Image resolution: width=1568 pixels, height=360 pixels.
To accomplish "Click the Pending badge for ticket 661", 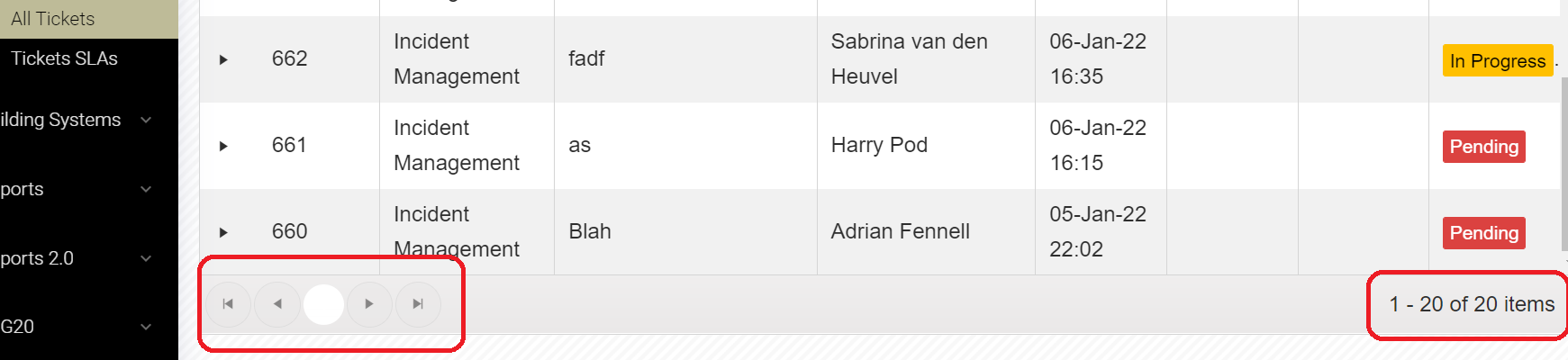I will (x=1483, y=147).
